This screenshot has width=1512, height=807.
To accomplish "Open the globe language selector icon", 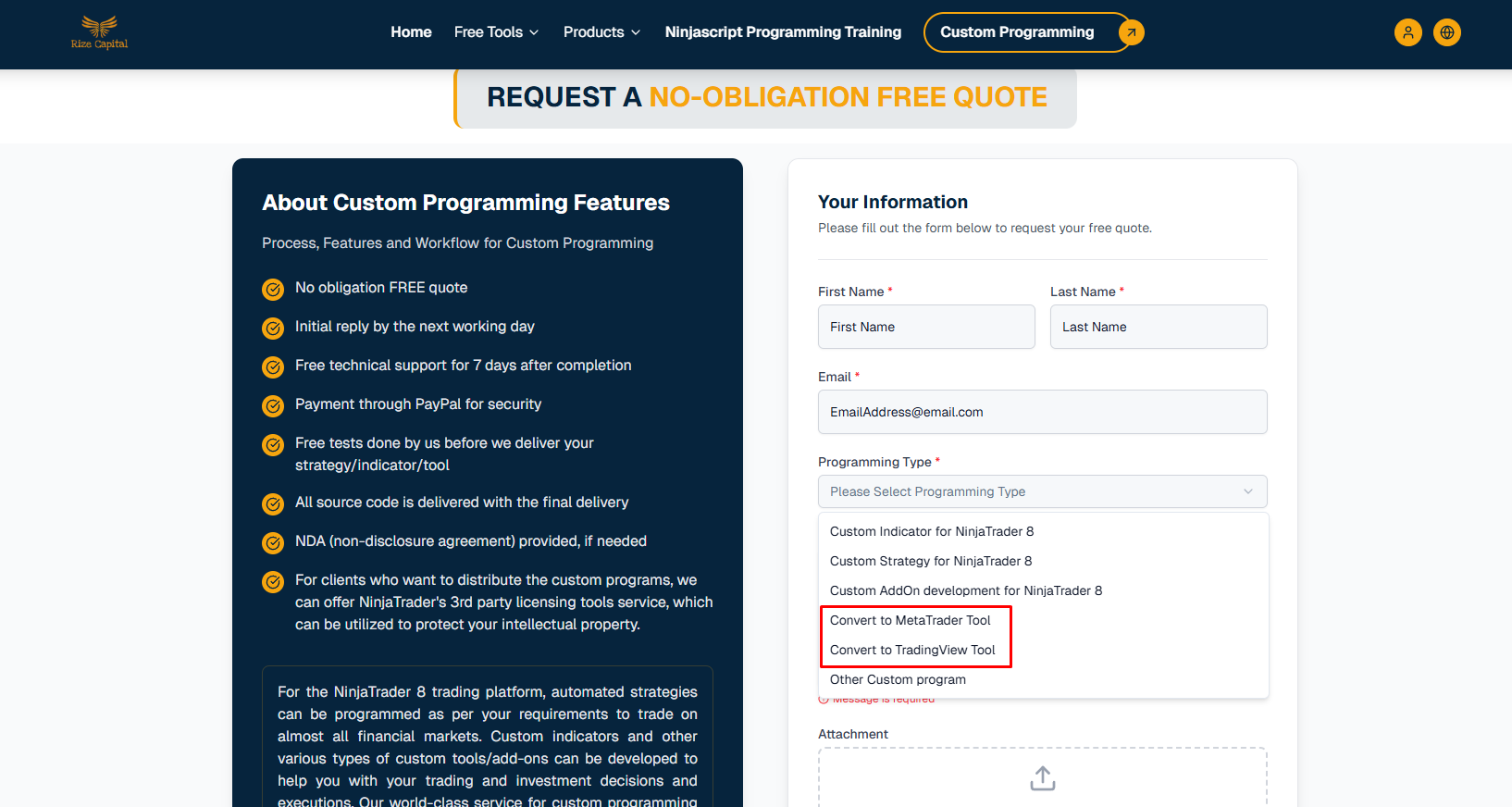I will point(1447,32).
